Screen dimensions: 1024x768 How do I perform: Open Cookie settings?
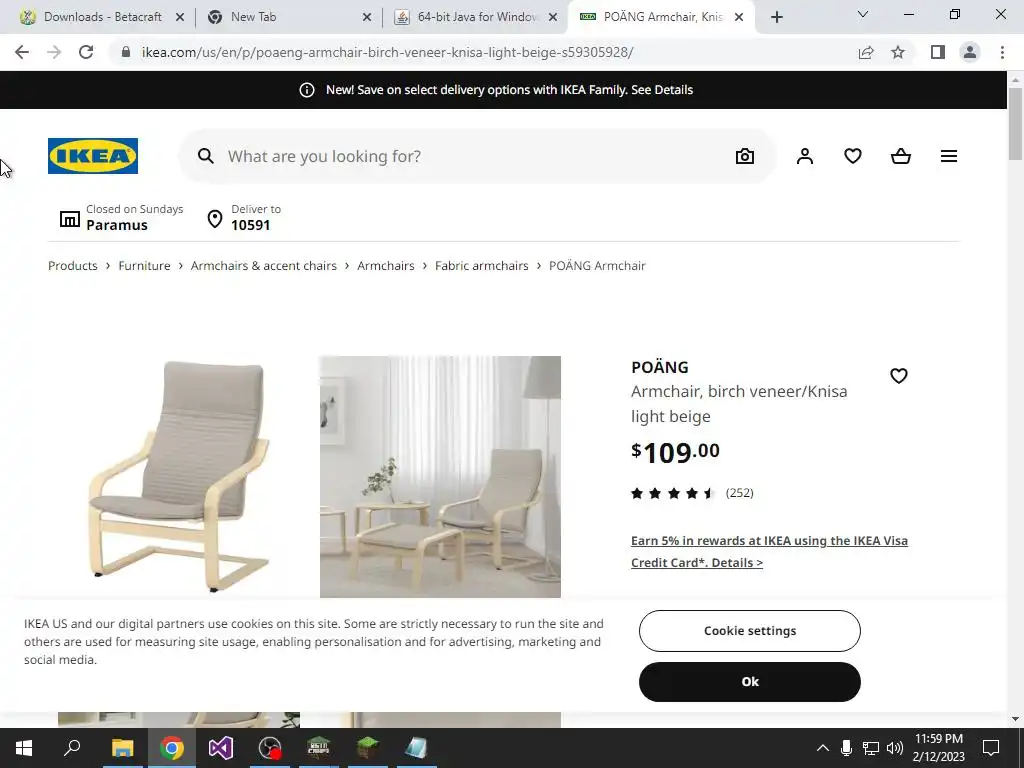tap(750, 631)
